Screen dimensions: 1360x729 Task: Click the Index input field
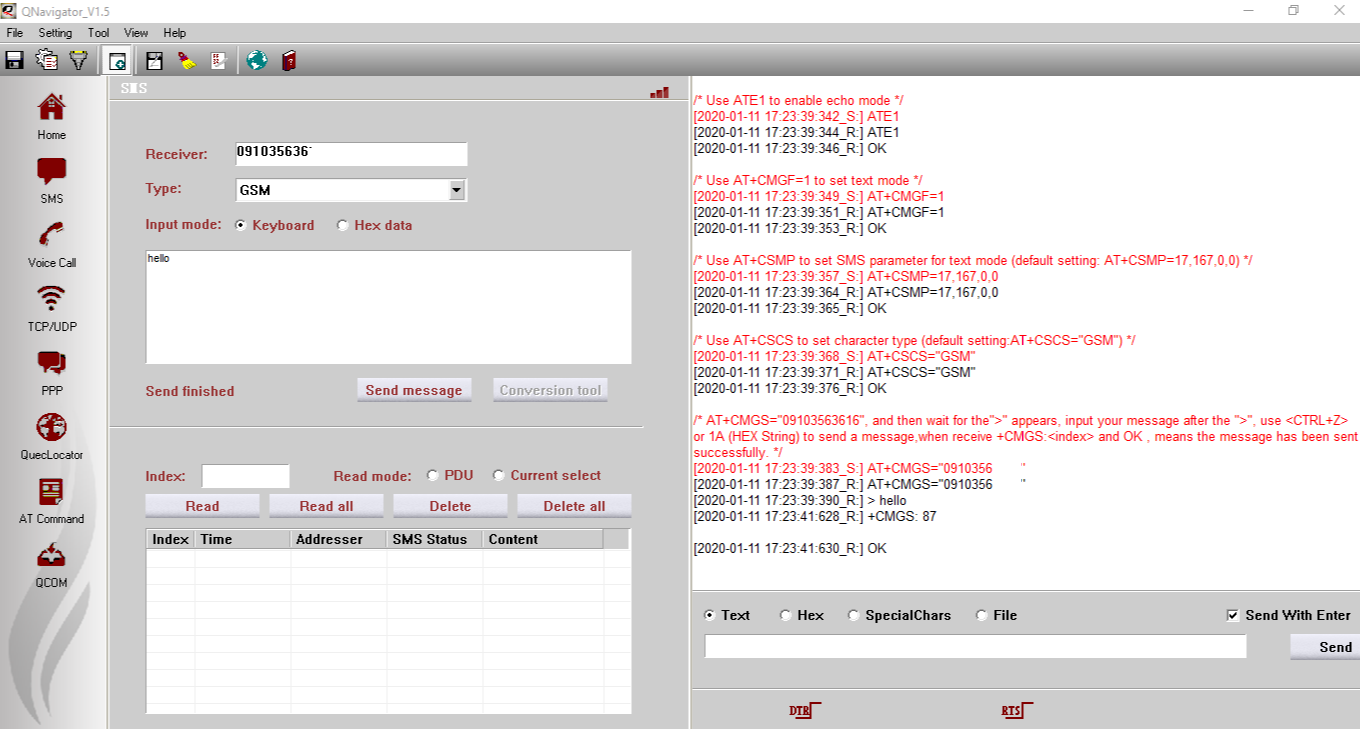[x=245, y=476]
